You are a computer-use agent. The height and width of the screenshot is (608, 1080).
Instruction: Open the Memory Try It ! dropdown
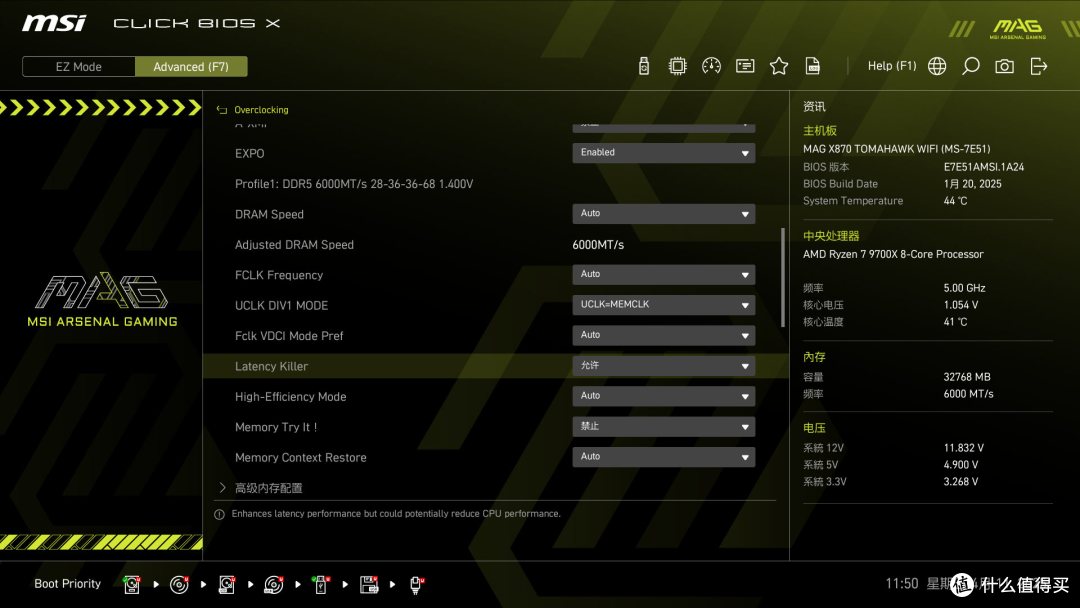coord(663,426)
